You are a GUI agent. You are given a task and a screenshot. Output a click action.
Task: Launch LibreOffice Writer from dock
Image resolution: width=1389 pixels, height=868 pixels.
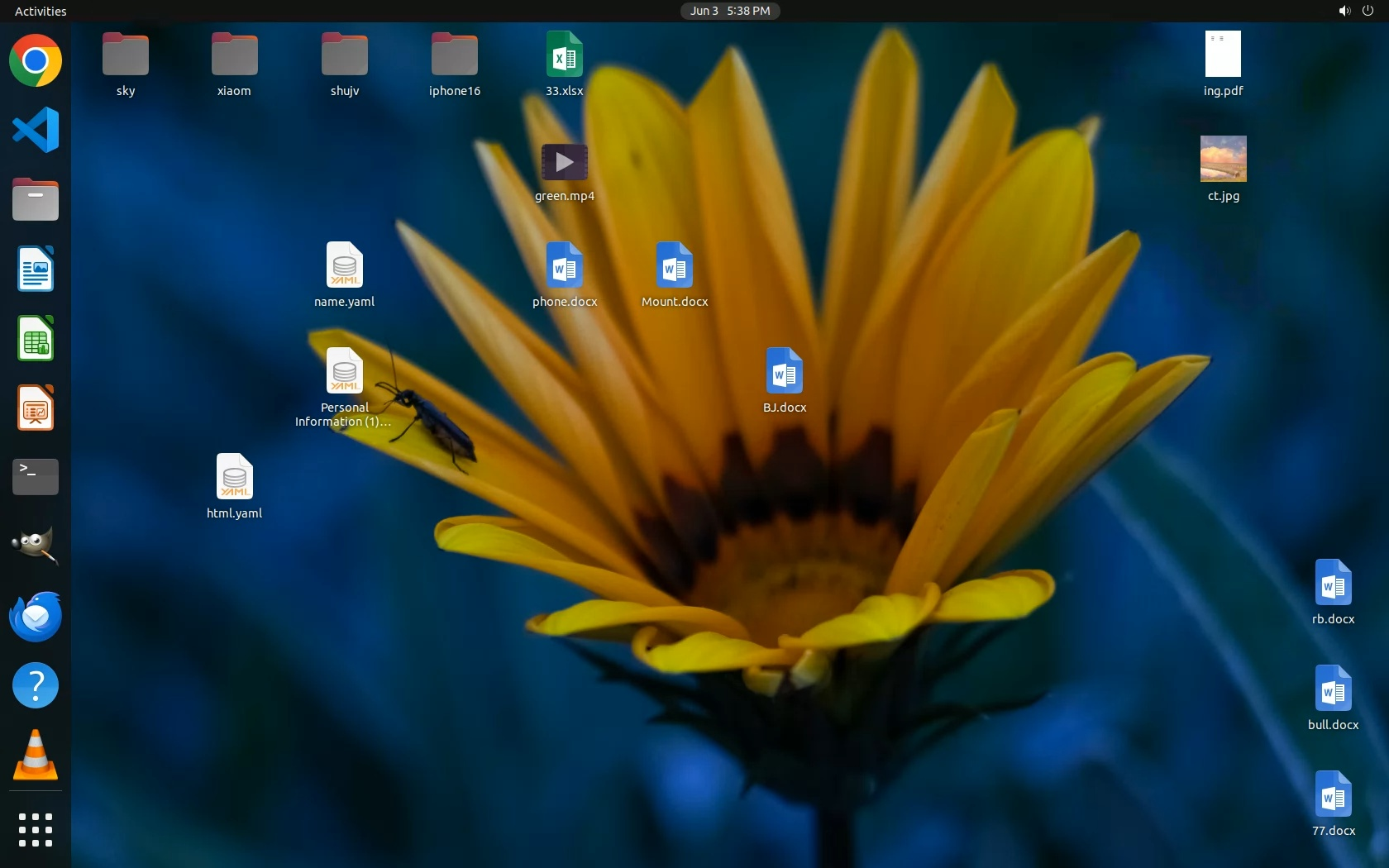[36, 269]
